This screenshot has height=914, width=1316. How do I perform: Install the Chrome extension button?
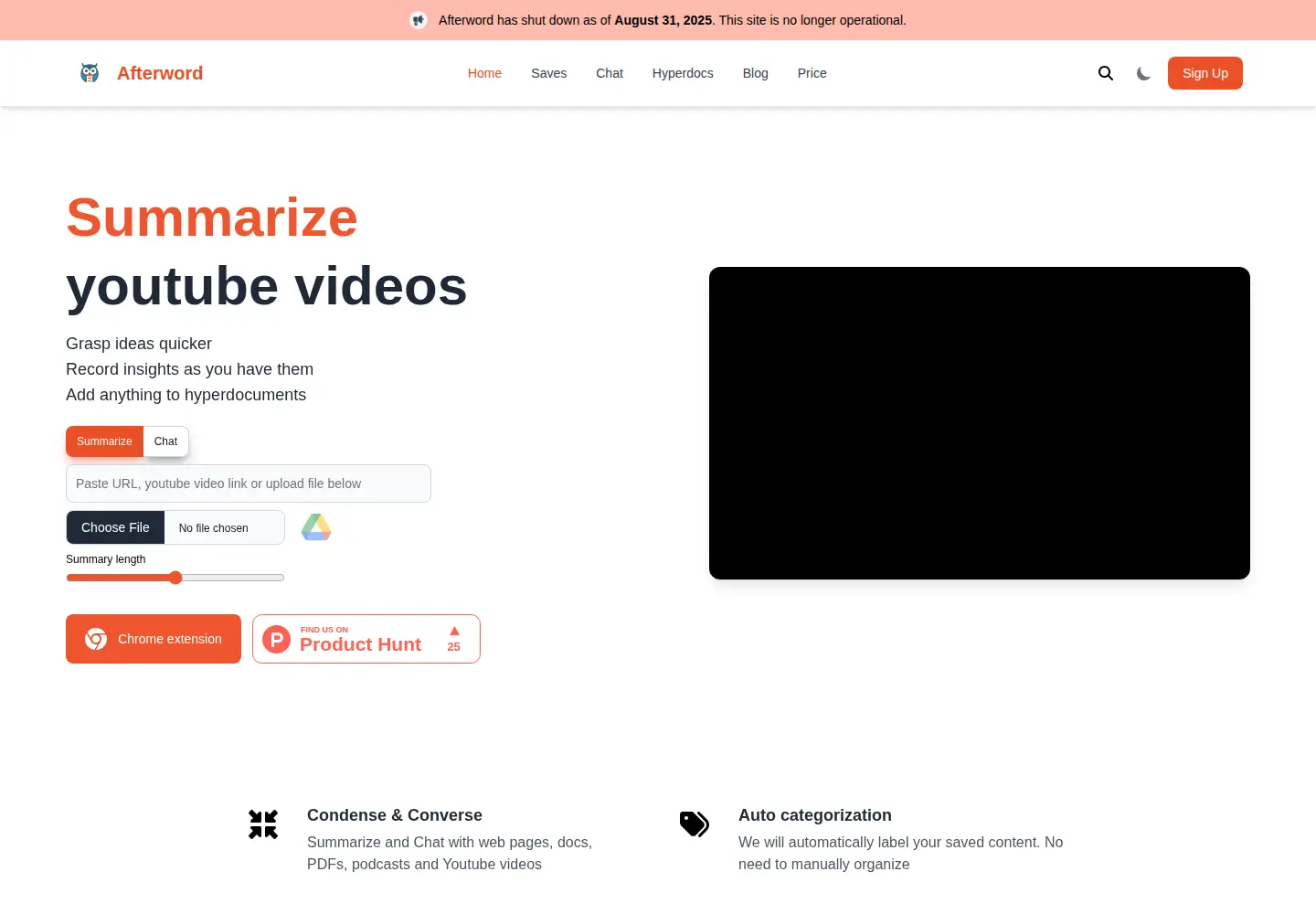(x=154, y=639)
